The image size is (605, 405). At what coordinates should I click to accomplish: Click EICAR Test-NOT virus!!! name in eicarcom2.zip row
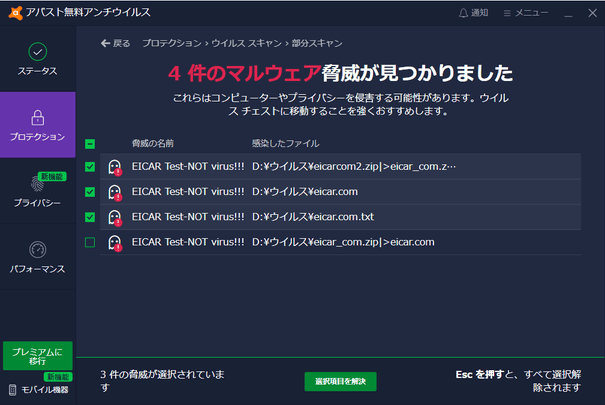[x=188, y=167]
